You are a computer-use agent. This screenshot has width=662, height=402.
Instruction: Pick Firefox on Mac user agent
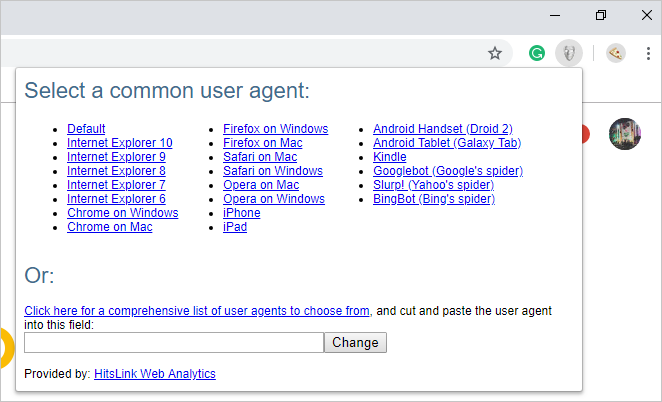tap(262, 143)
